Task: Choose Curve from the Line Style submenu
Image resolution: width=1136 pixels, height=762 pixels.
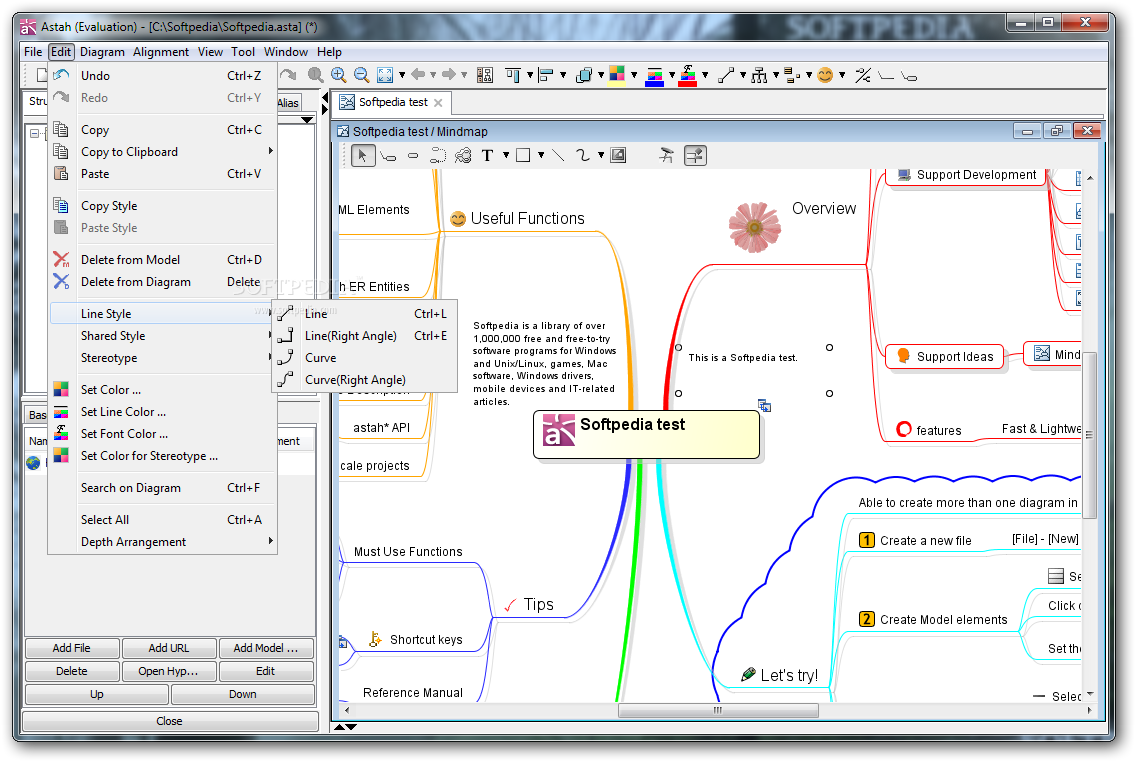Action: point(364,358)
